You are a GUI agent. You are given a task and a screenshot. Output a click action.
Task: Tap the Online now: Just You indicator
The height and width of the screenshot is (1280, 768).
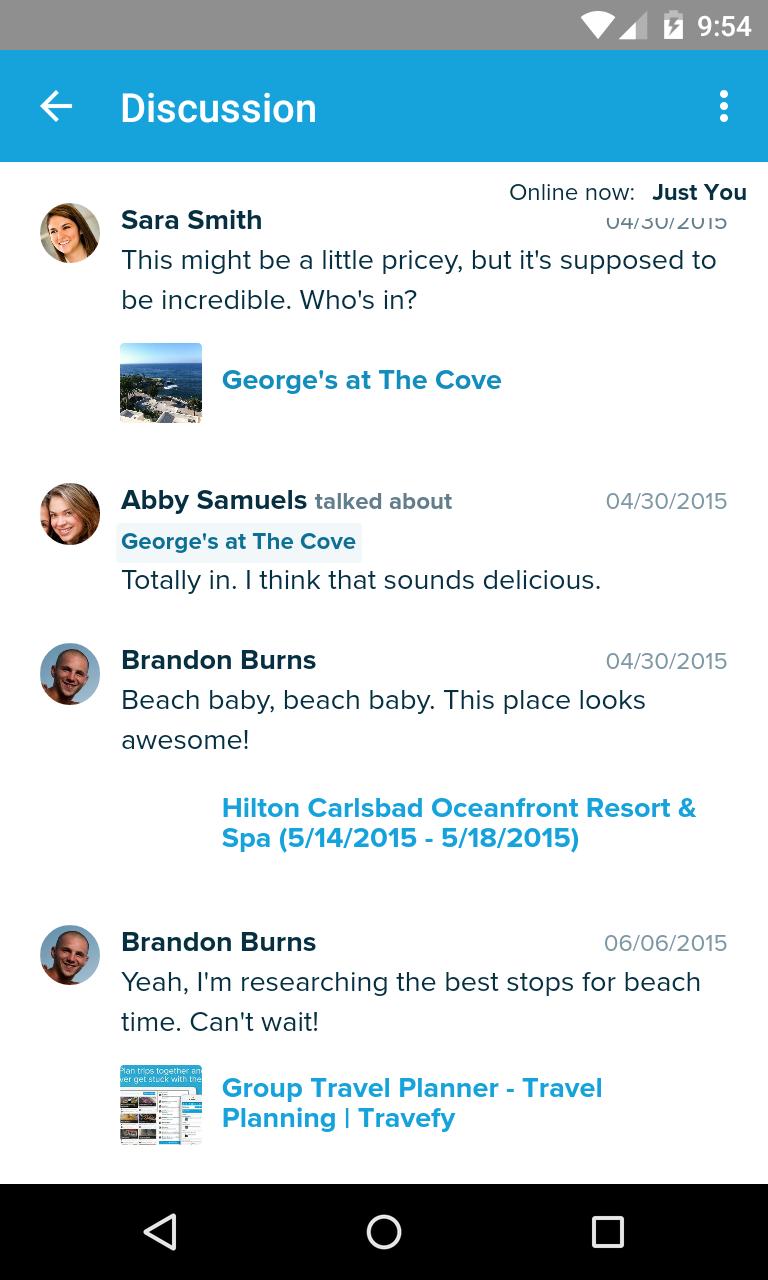(627, 192)
